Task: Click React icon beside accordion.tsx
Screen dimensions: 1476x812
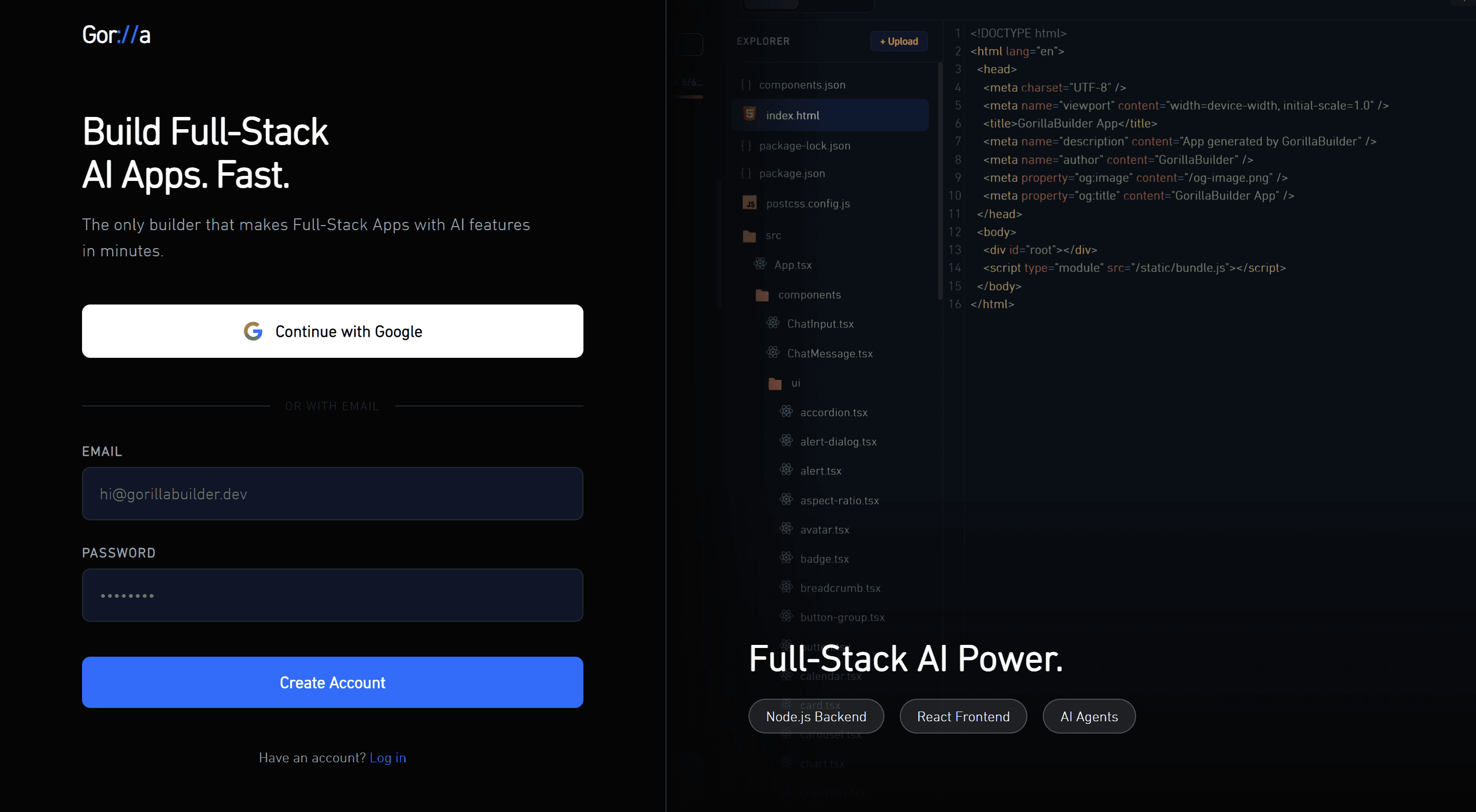Action: click(x=786, y=412)
